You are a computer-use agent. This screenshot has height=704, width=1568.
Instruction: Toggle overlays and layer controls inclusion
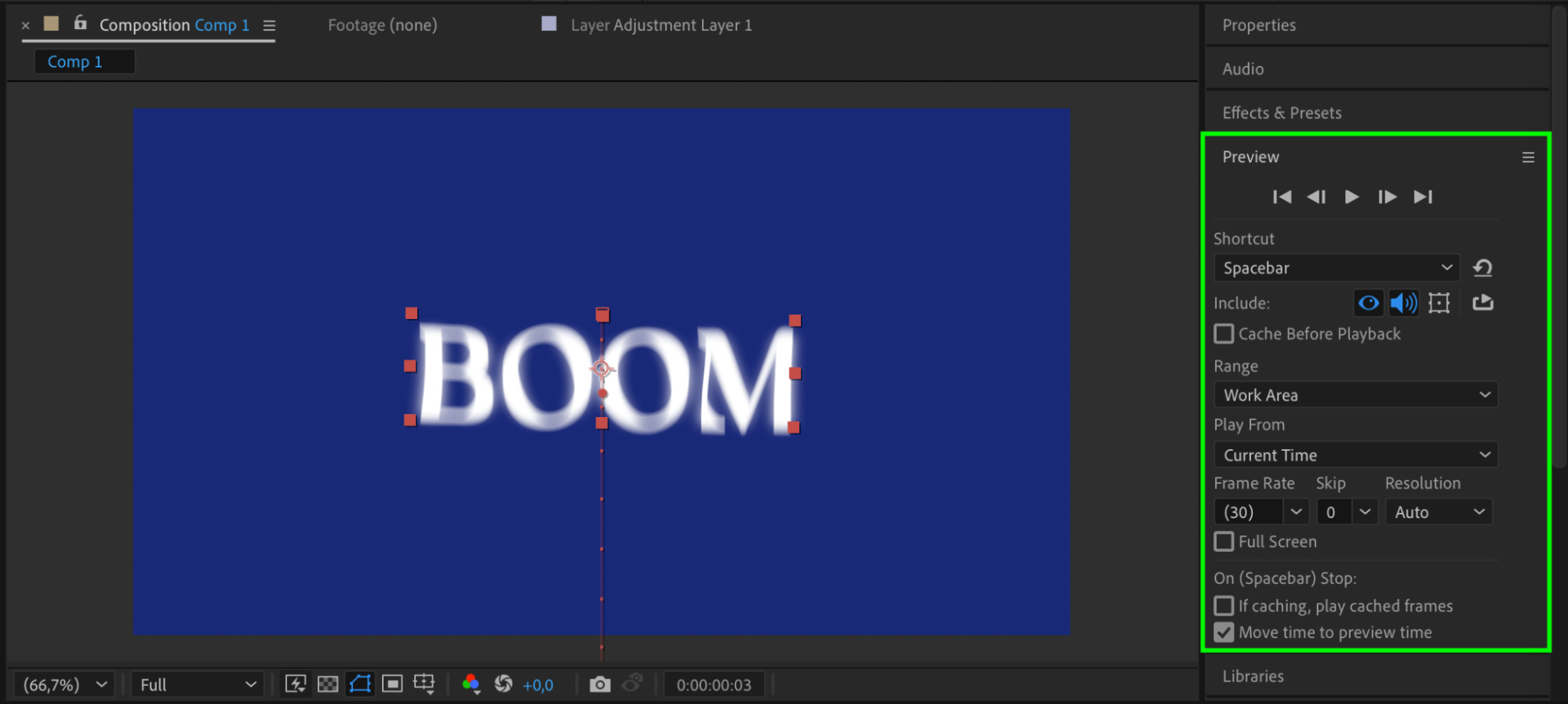click(1439, 303)
